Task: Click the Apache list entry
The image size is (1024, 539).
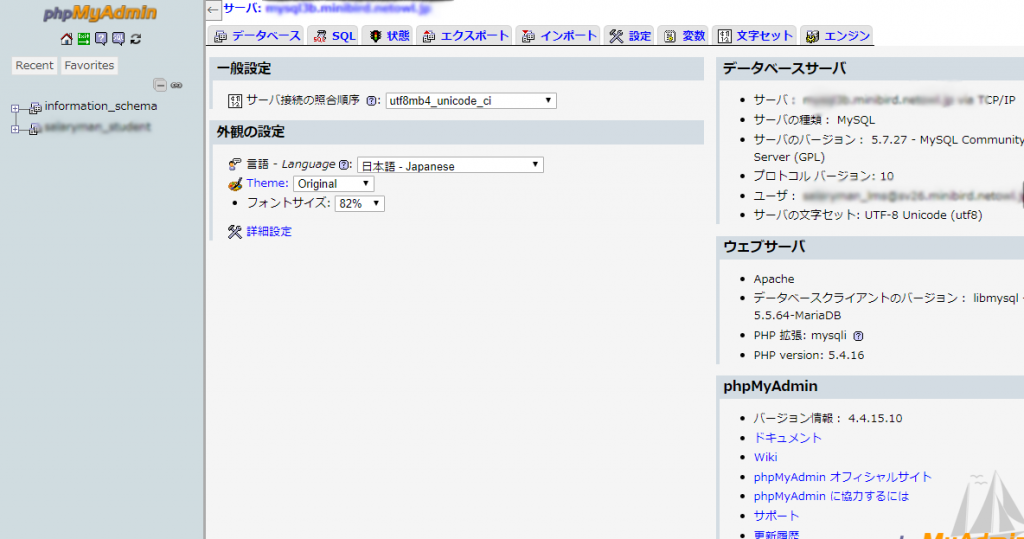Action: [x=774, y=279]
